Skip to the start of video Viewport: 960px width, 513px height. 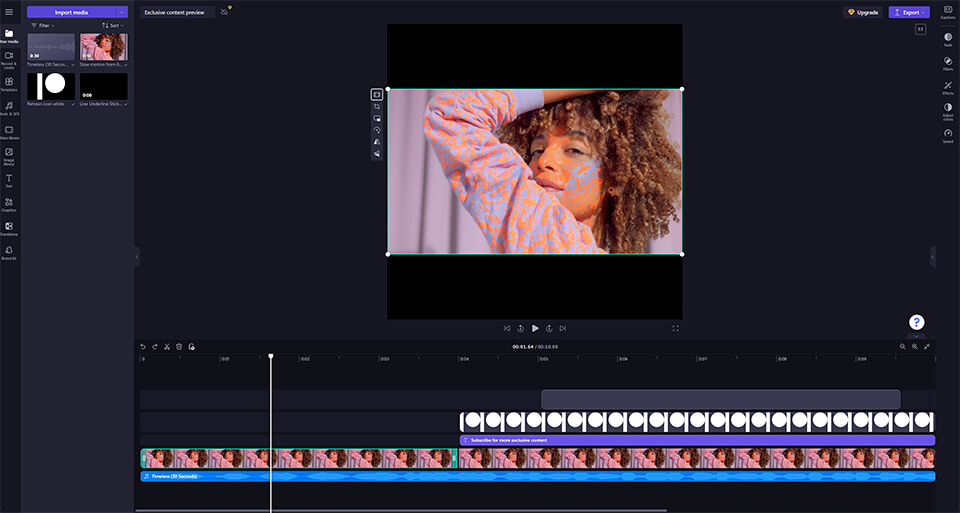click(x=506, y=328)
